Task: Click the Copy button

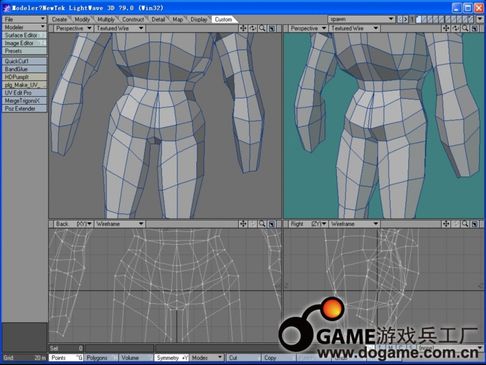Action: click(279, 358)
